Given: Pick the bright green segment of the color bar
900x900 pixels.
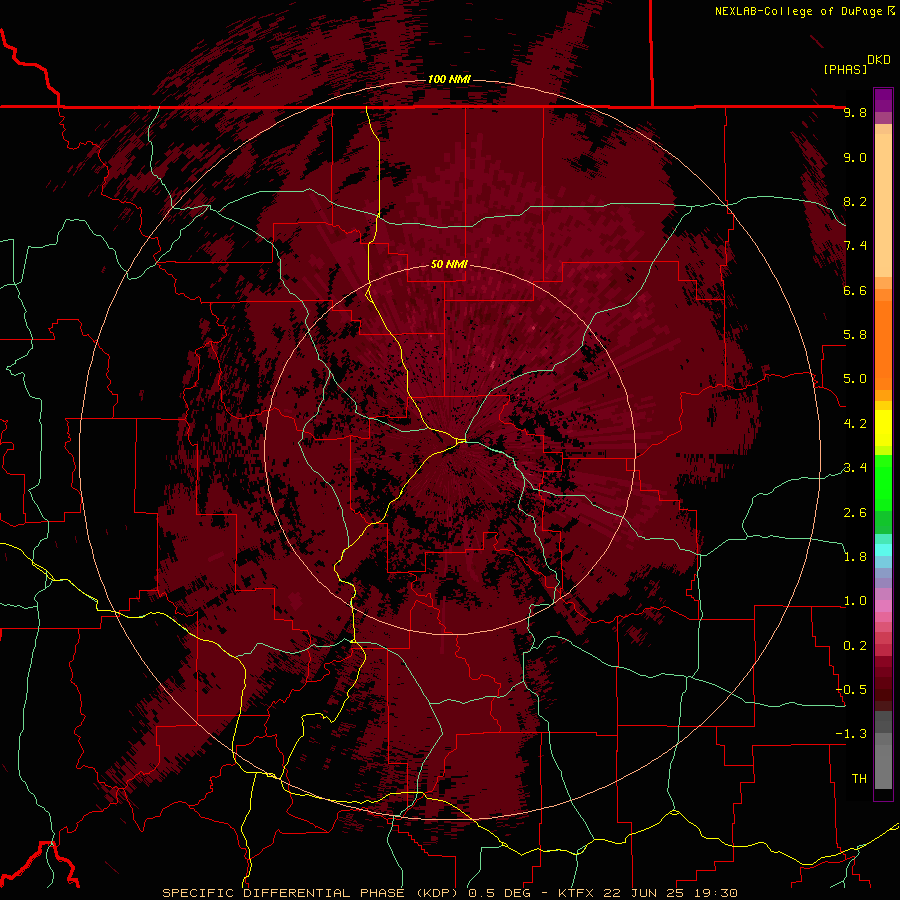Looking at the screenshot, I should click(883, 482).
